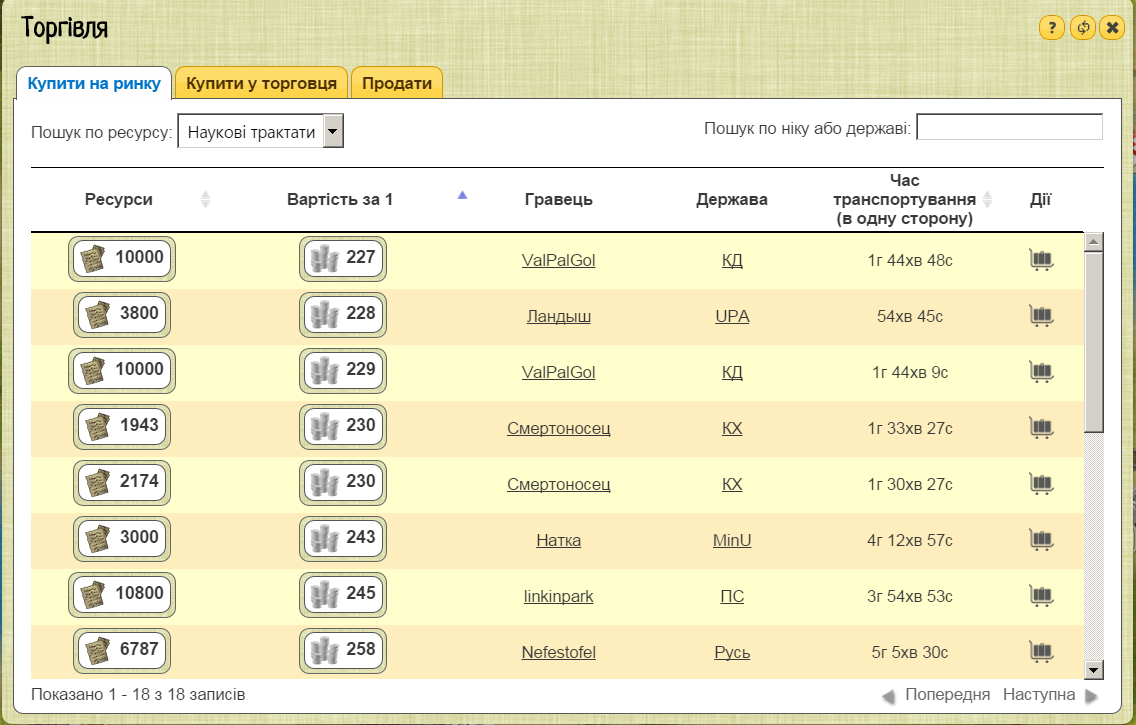Sort by transport time column arrows
1136x725 pixels.
click(987, 199)
